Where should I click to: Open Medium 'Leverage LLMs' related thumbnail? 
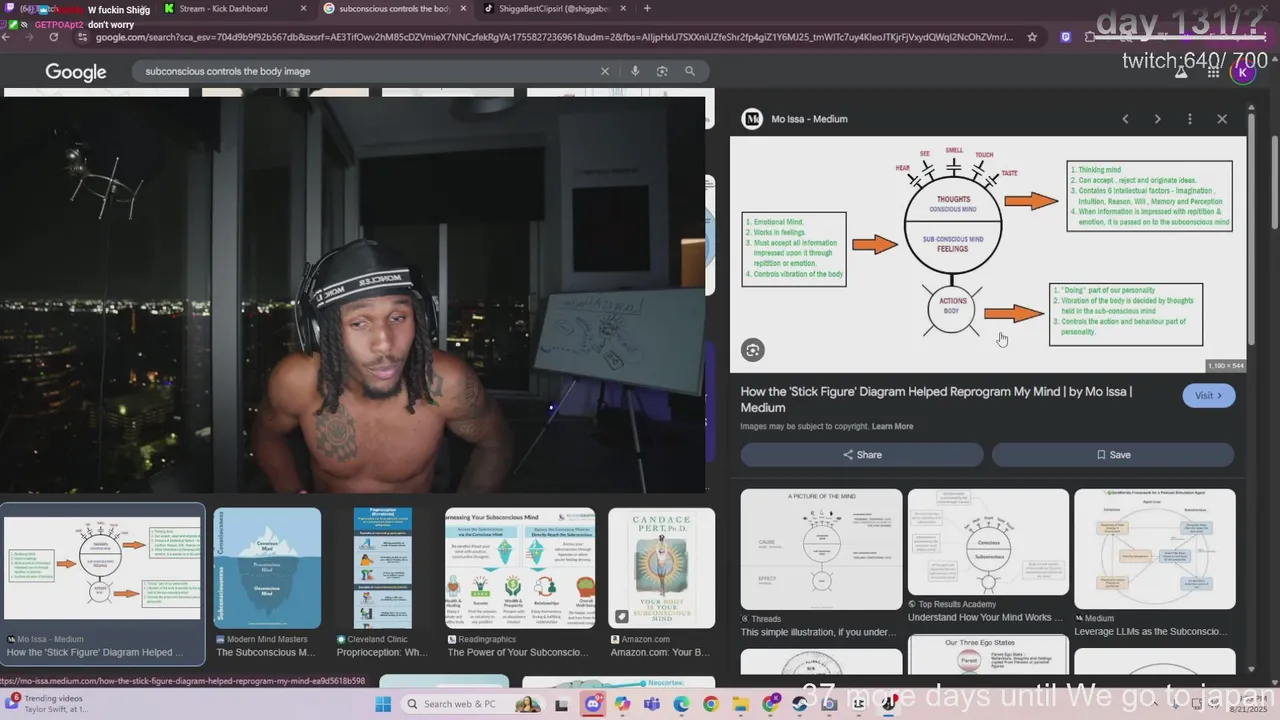(1155, 549)
